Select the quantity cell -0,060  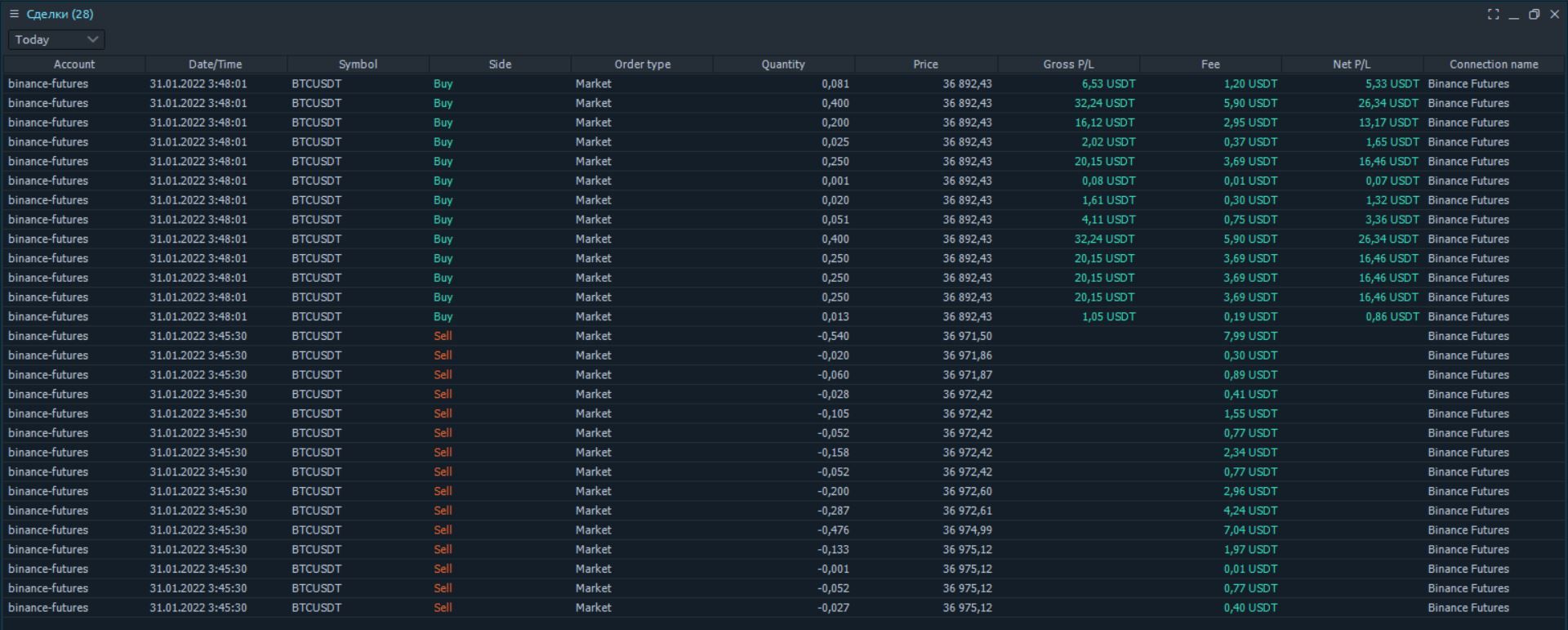pos(833,375)
